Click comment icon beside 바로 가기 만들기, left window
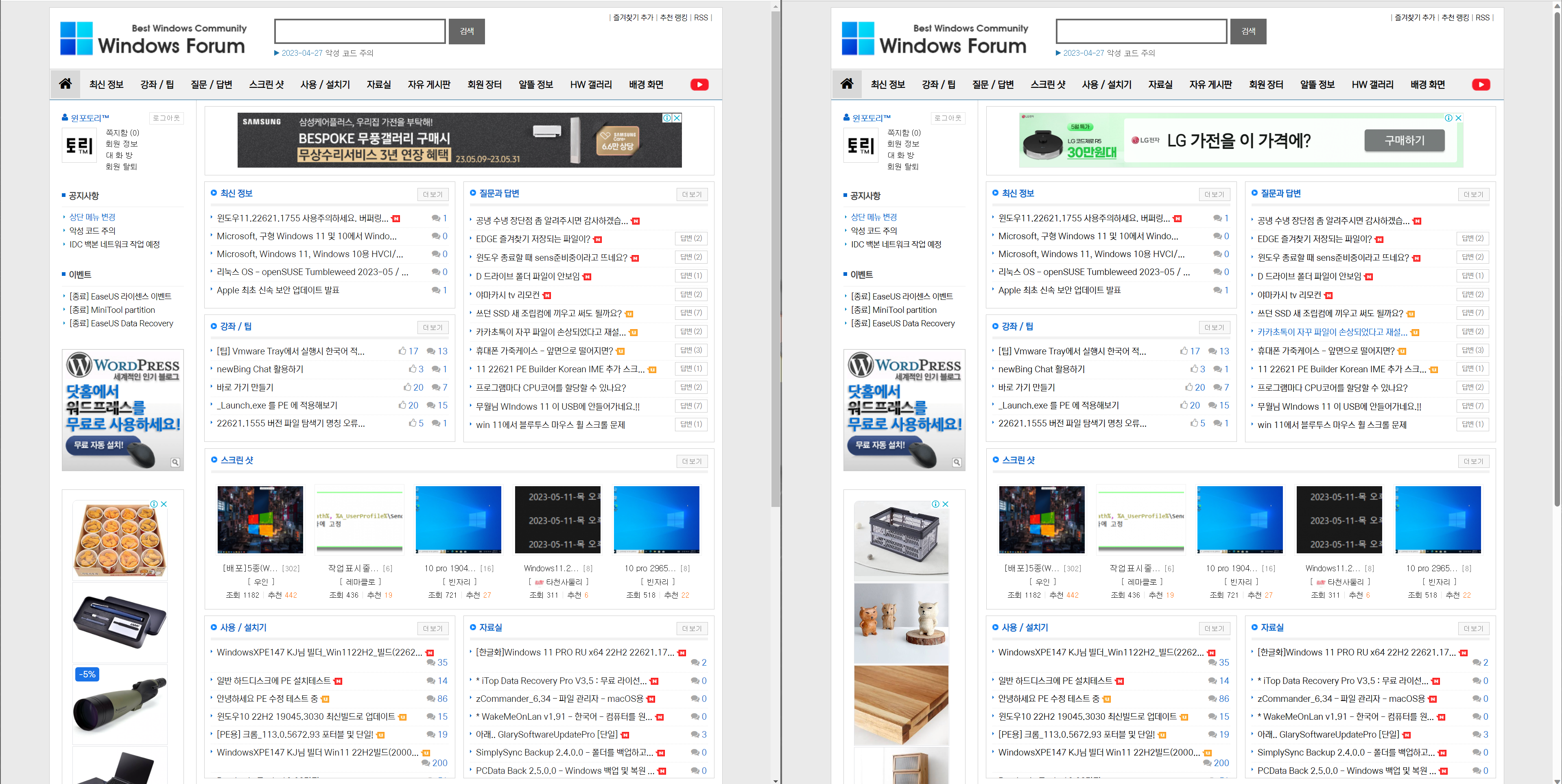The image size is (1562, 784). (x=435, y=387)
